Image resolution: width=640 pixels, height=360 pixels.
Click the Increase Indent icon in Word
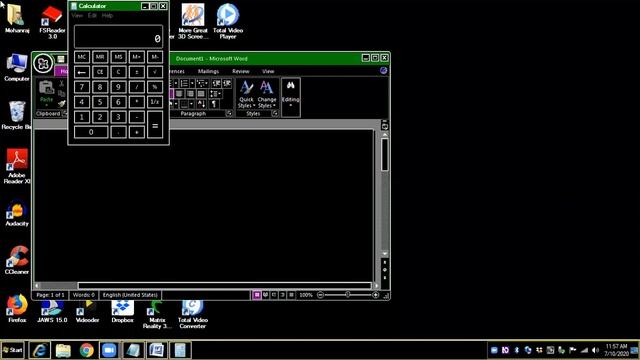pyautogui.click(x=227, y=84)
